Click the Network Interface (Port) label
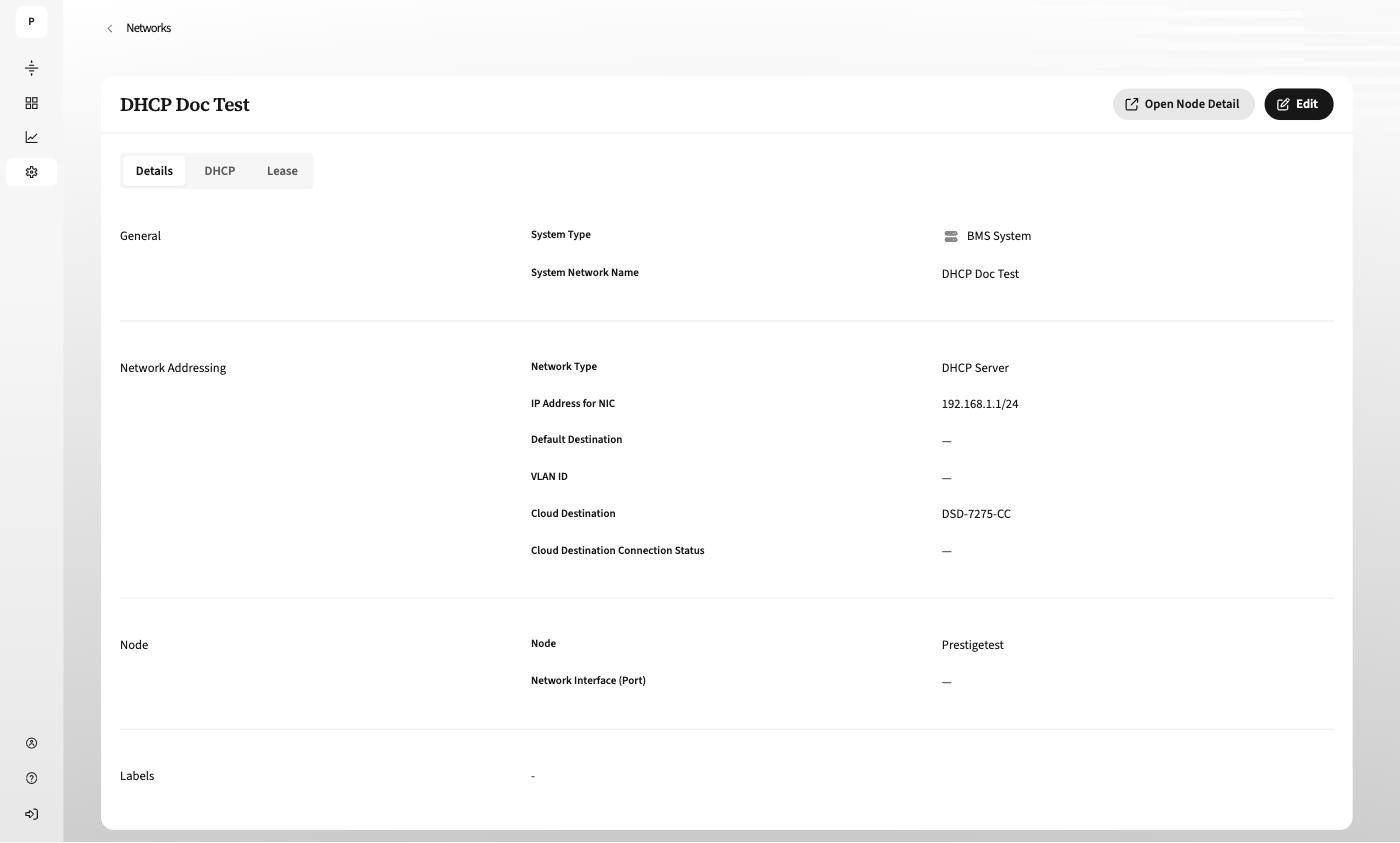1400x843 pixels. click(x=588, y=681)
